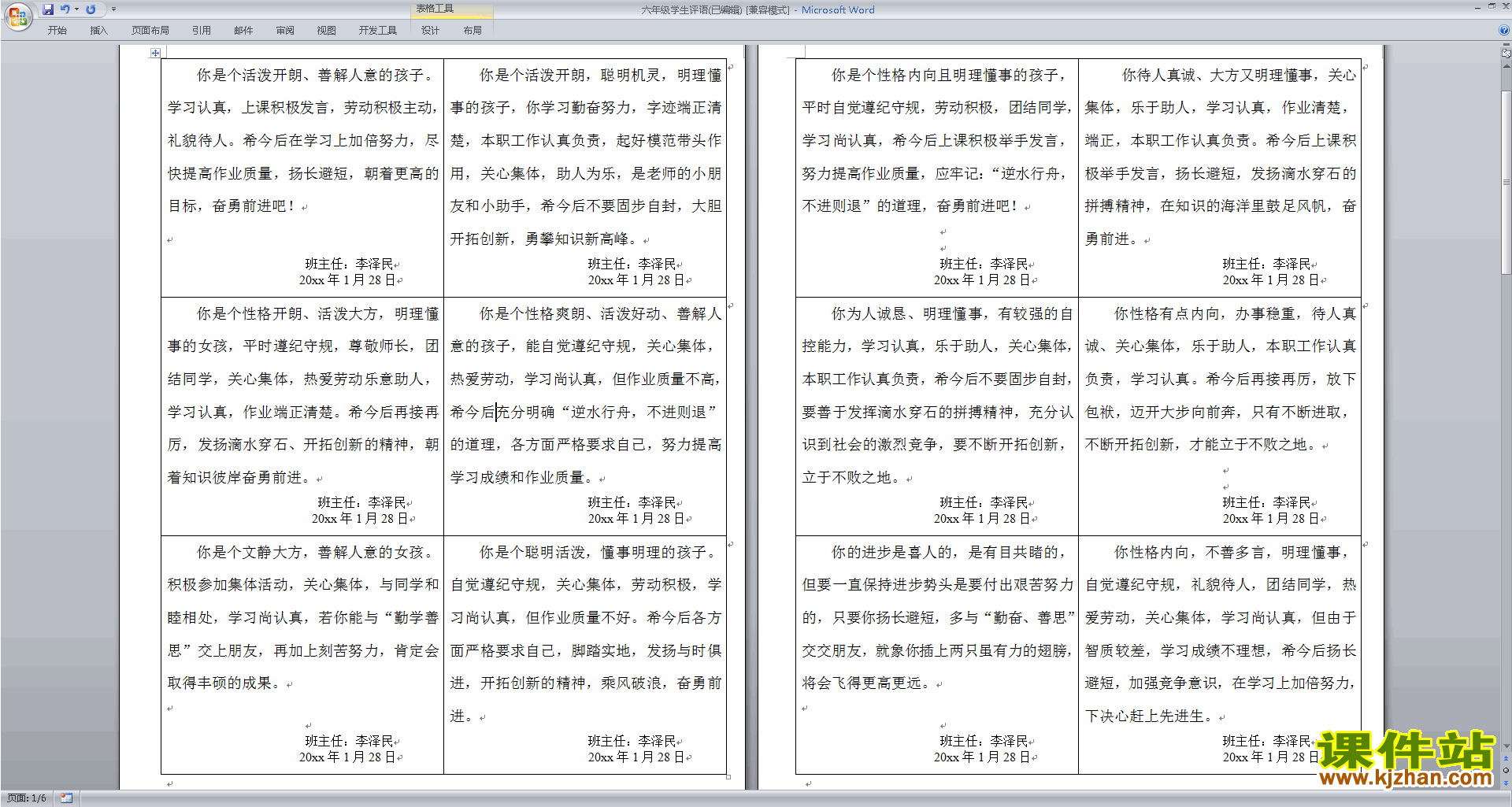Open the 开始 ribbon tab
The width and height of the screenshot is (1512, 807).
coord(57,30)
